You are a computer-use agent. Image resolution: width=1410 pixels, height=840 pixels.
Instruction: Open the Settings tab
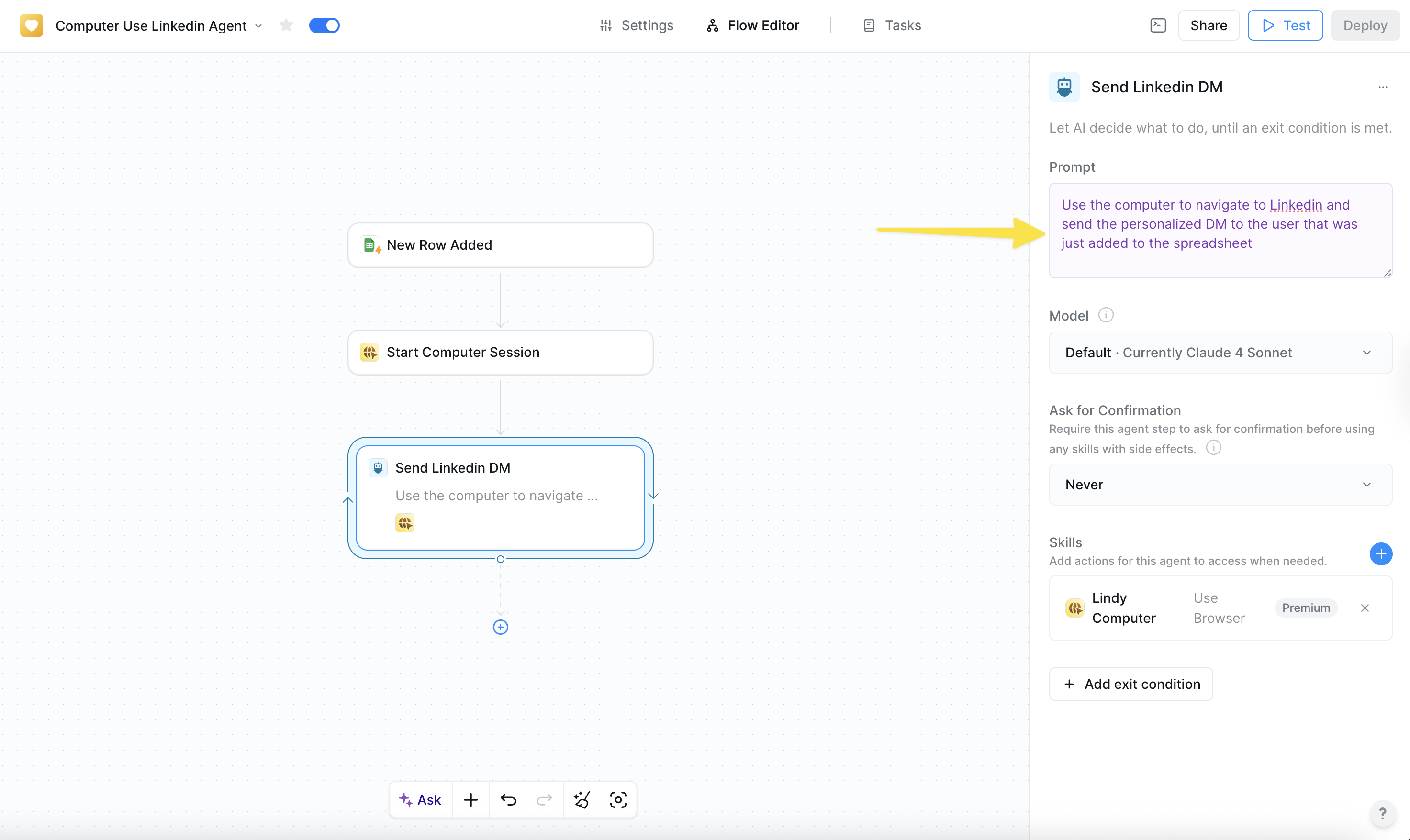tap(637, 25)
